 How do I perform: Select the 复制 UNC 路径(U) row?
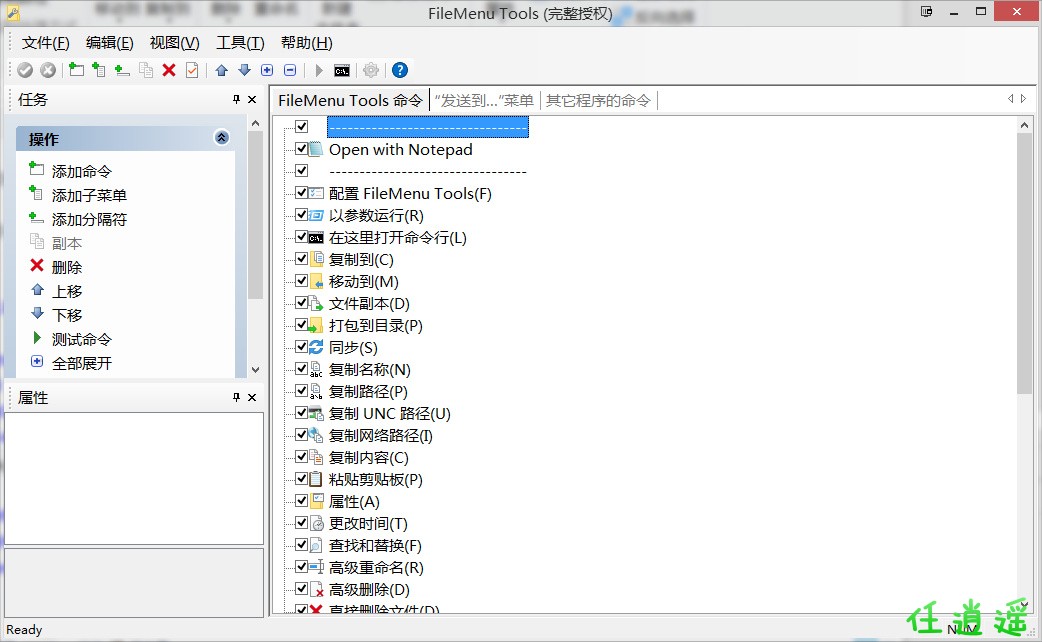(x=389, y=413)
